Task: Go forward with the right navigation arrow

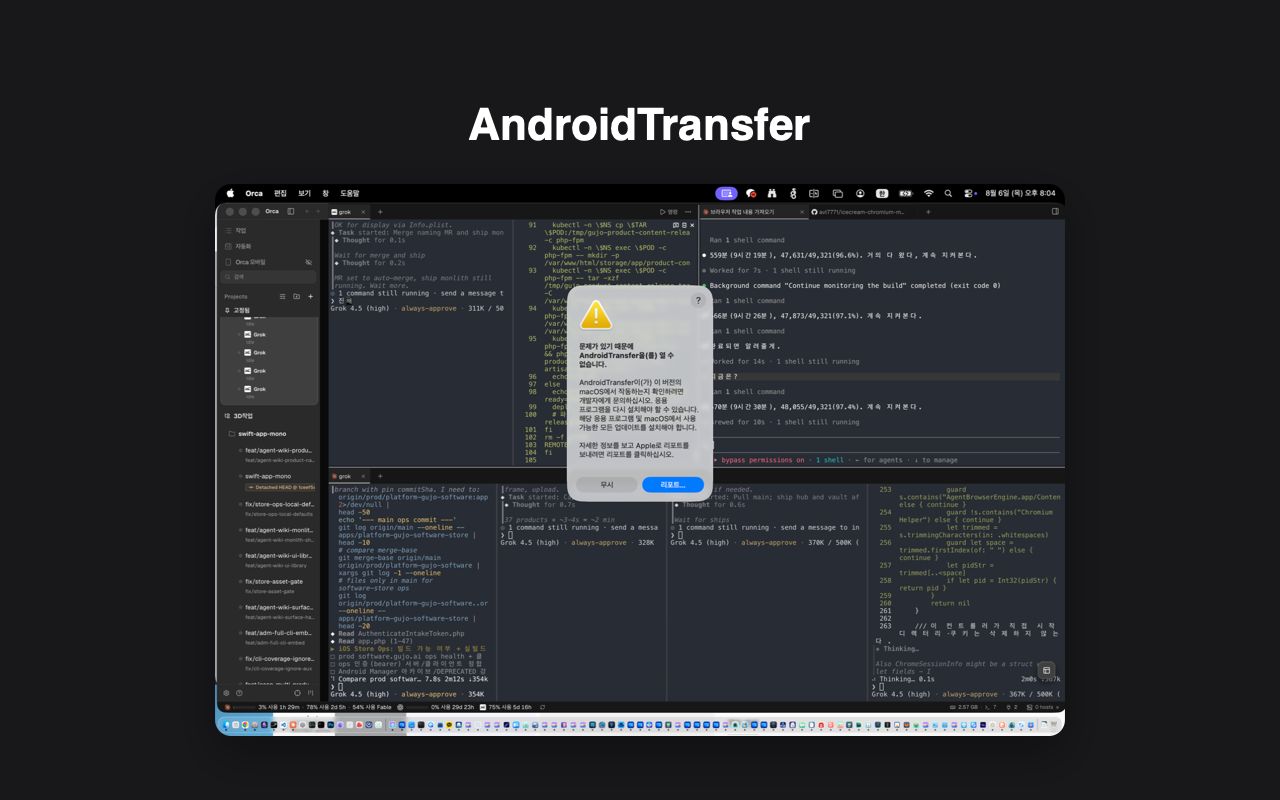Action: pyautogui.click(x=319, y=211)
